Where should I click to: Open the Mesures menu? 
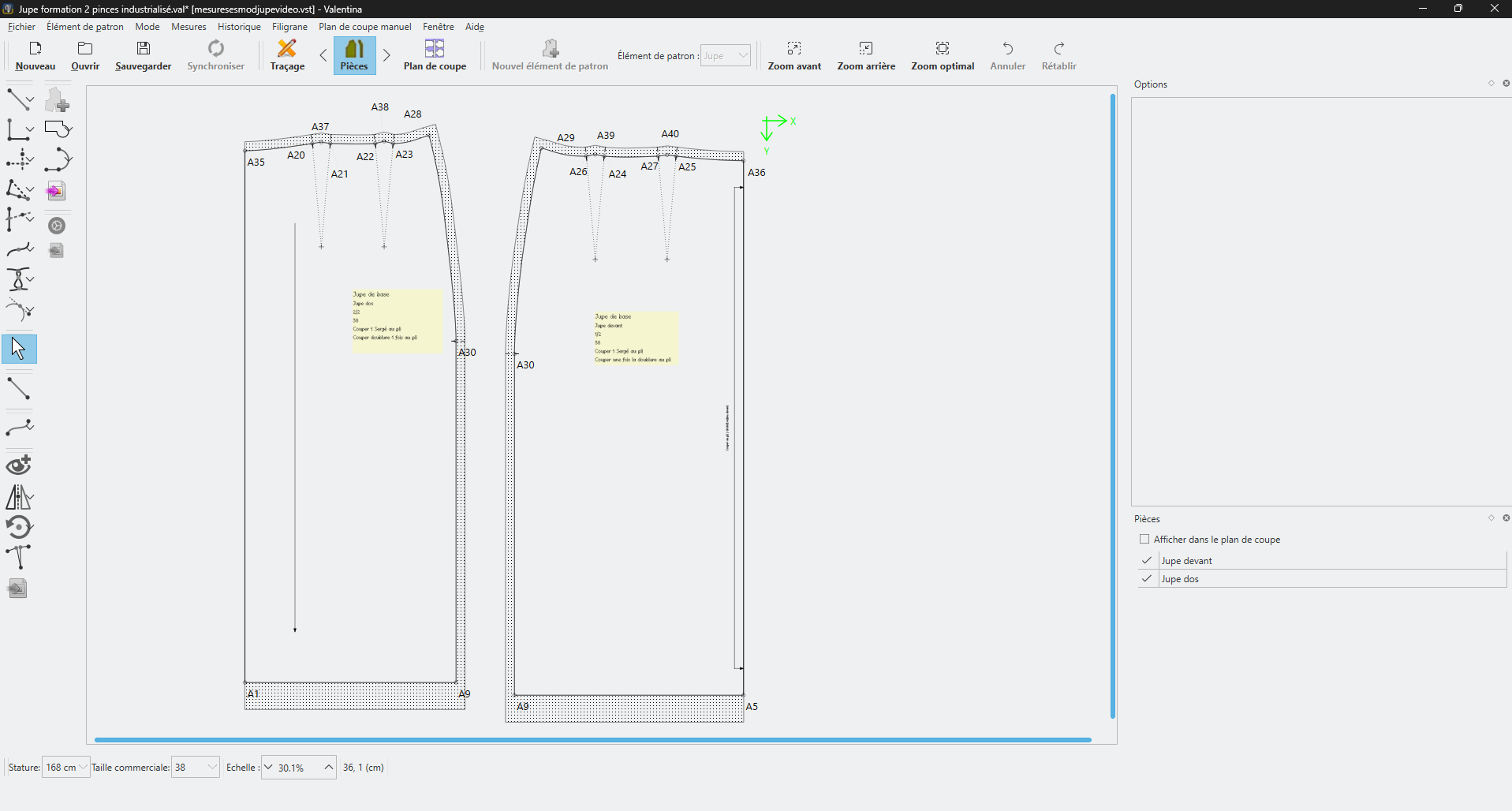point(189,27)
